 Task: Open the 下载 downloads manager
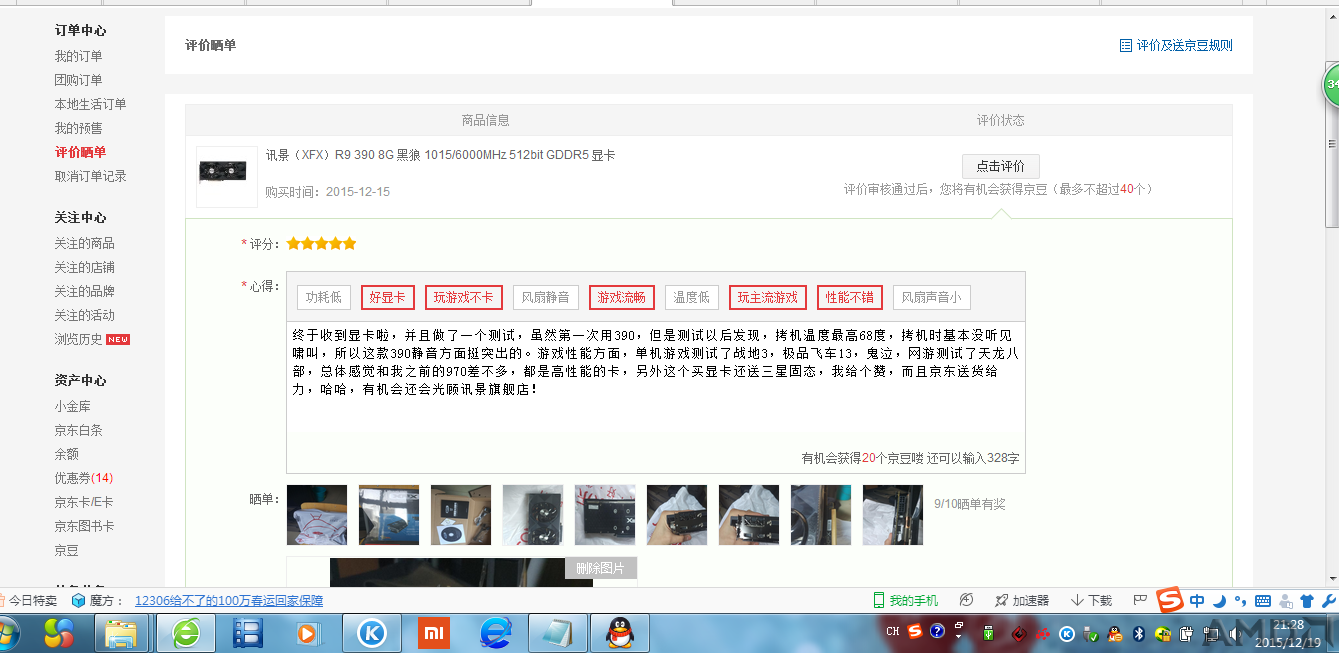tap(1091, 601)
